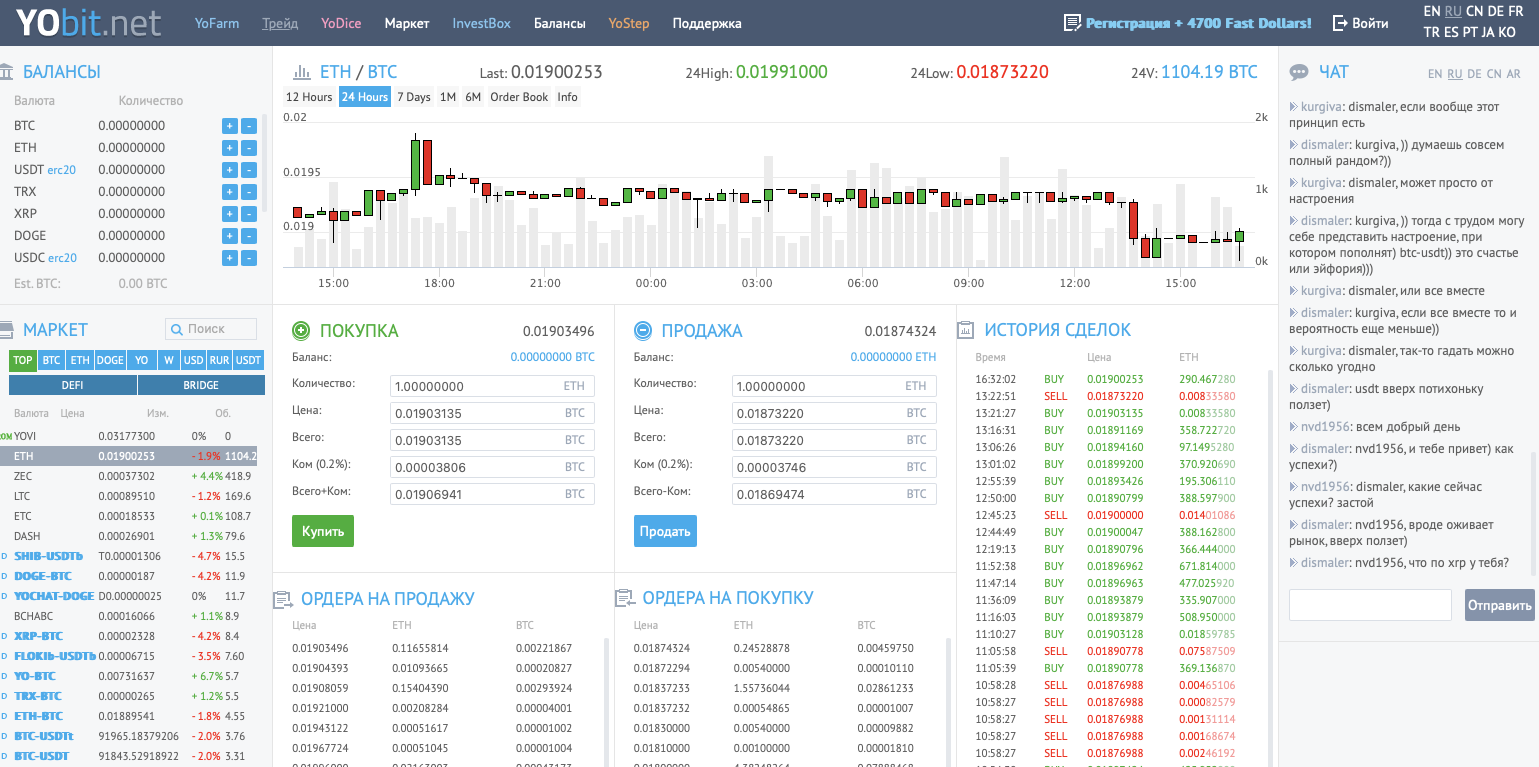This screenshot has width=1539, height=767.
Task: Open YoDice in the top menu
Action: click(x=341, y=23)
